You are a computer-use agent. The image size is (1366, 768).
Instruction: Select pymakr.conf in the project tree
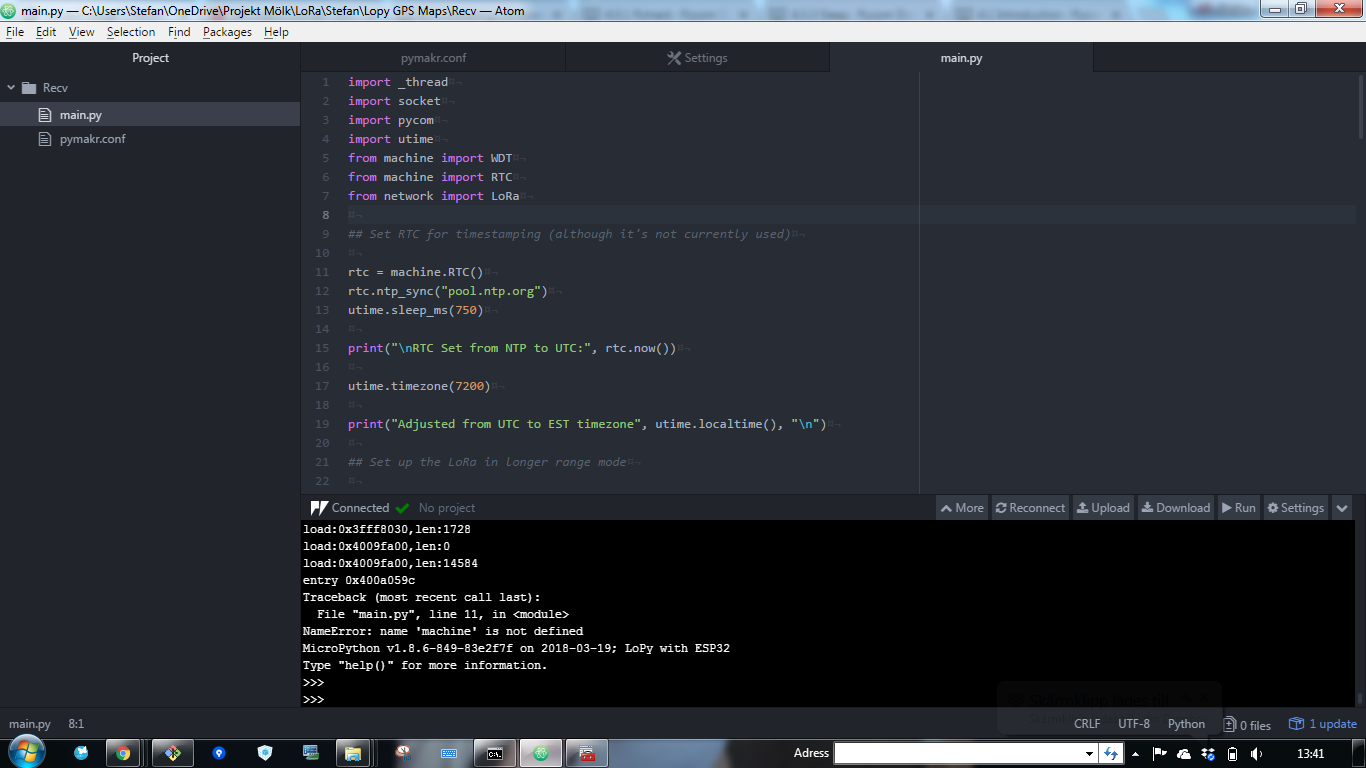92,139
